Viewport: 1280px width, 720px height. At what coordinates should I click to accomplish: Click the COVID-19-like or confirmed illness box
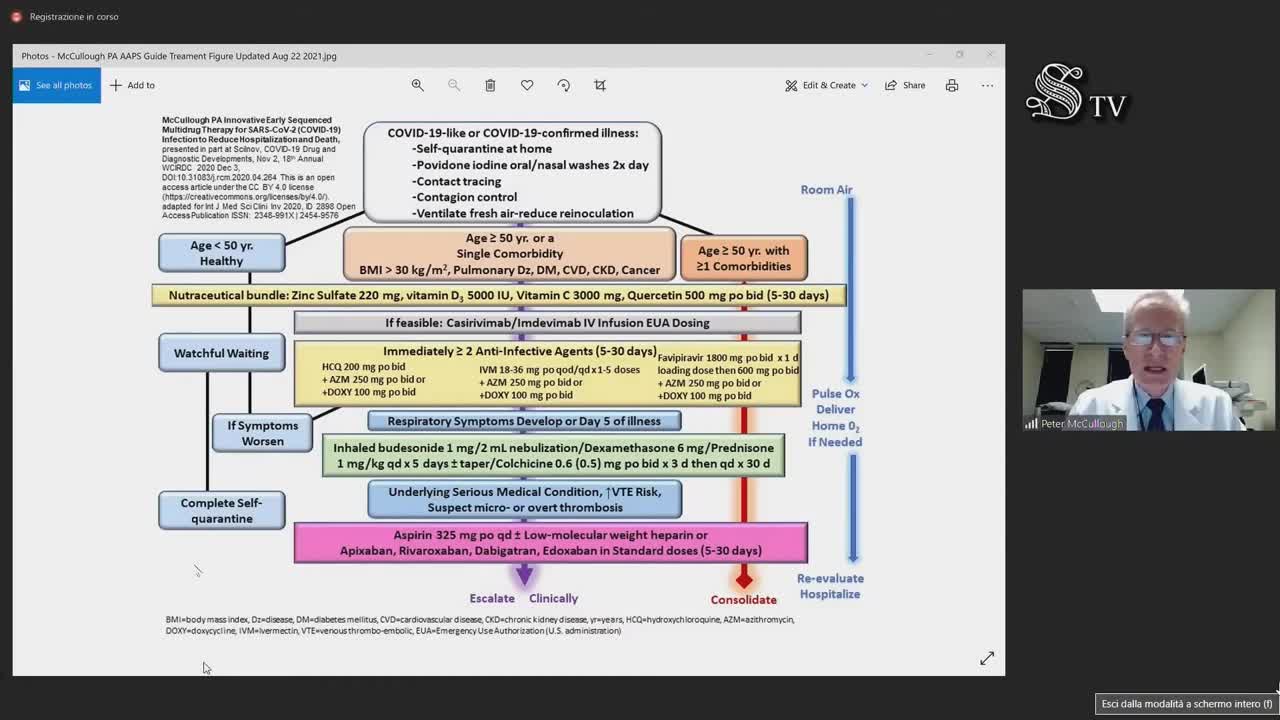tap(511, 172)
